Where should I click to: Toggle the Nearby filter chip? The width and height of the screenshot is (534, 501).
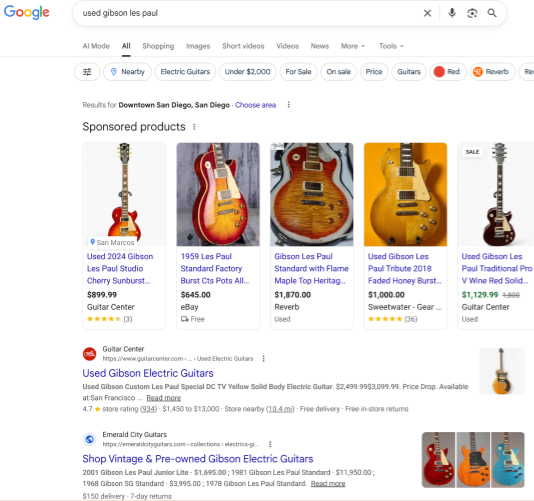click(x=127, y=72)
